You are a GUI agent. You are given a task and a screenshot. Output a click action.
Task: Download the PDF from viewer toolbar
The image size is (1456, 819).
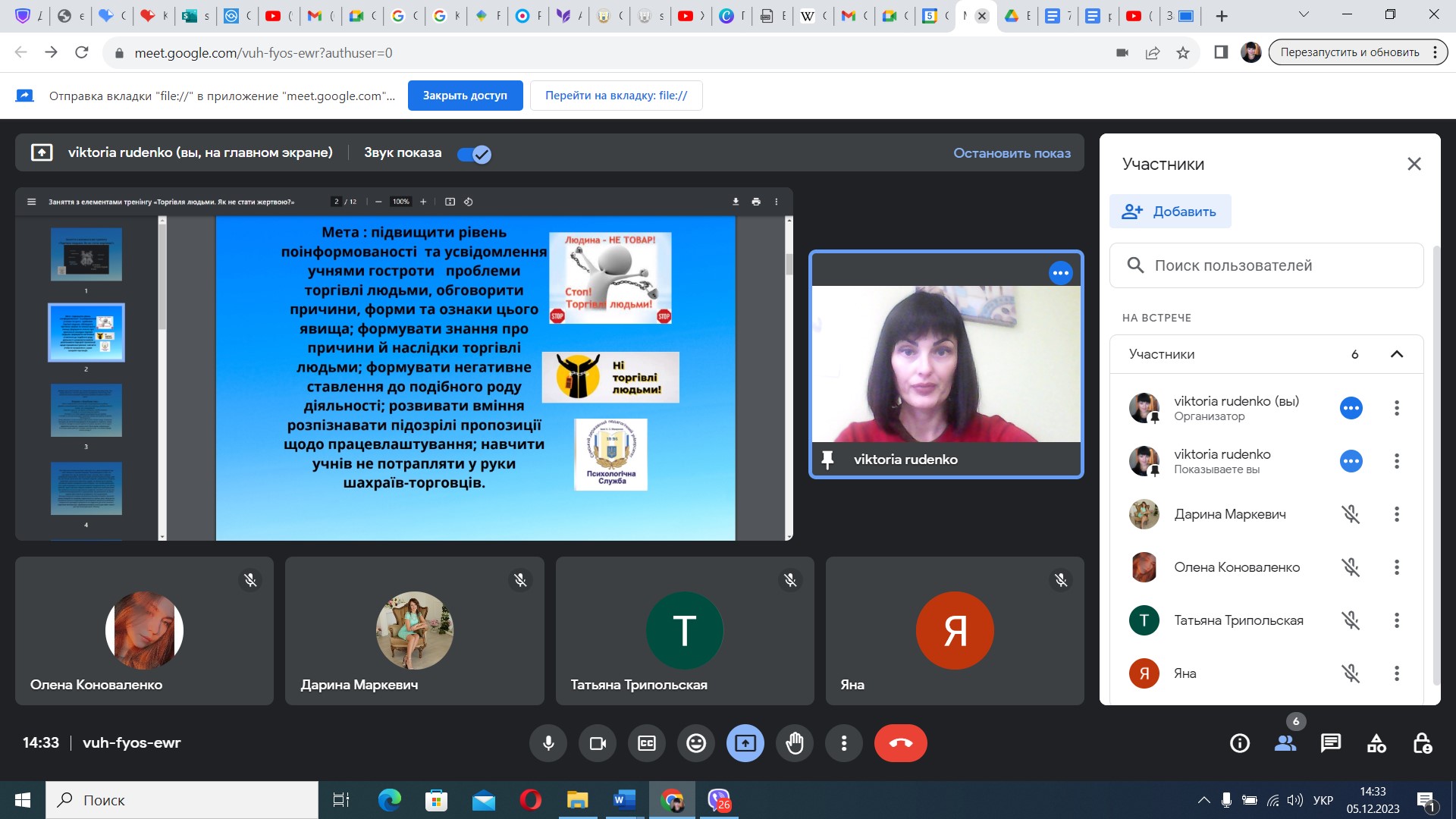(736, 202)
